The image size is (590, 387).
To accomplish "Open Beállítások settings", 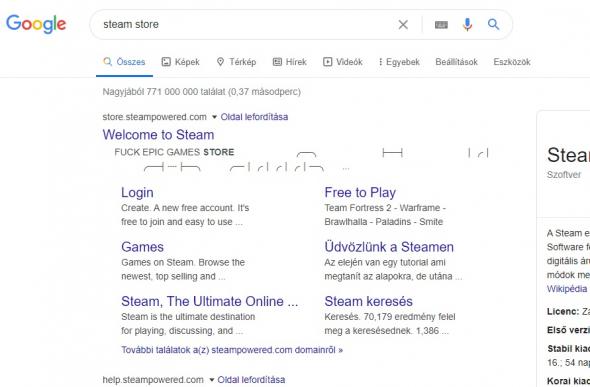I will click(x=456, y=62).
